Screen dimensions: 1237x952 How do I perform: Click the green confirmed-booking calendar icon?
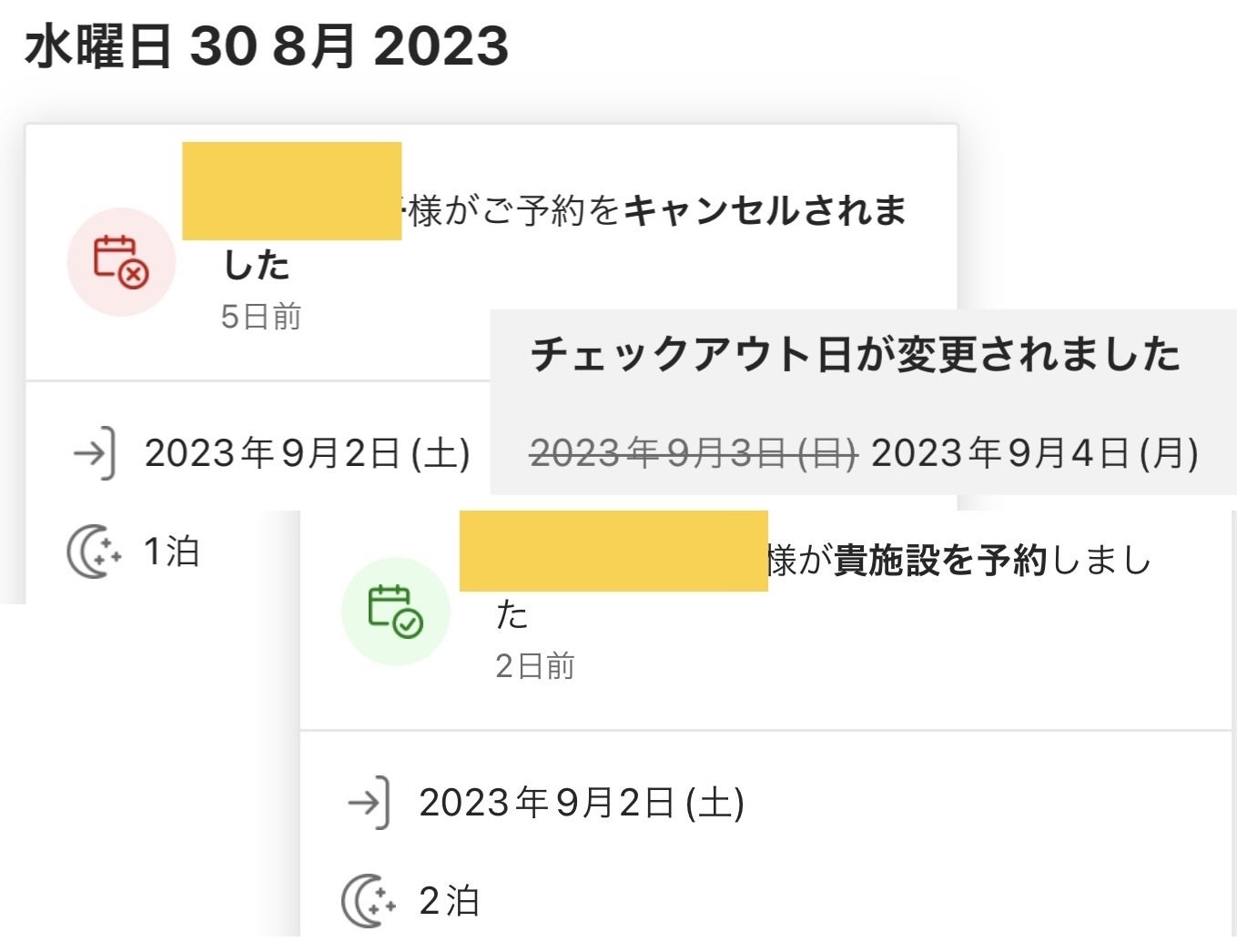pyautogui.click(x=395, y=611)
